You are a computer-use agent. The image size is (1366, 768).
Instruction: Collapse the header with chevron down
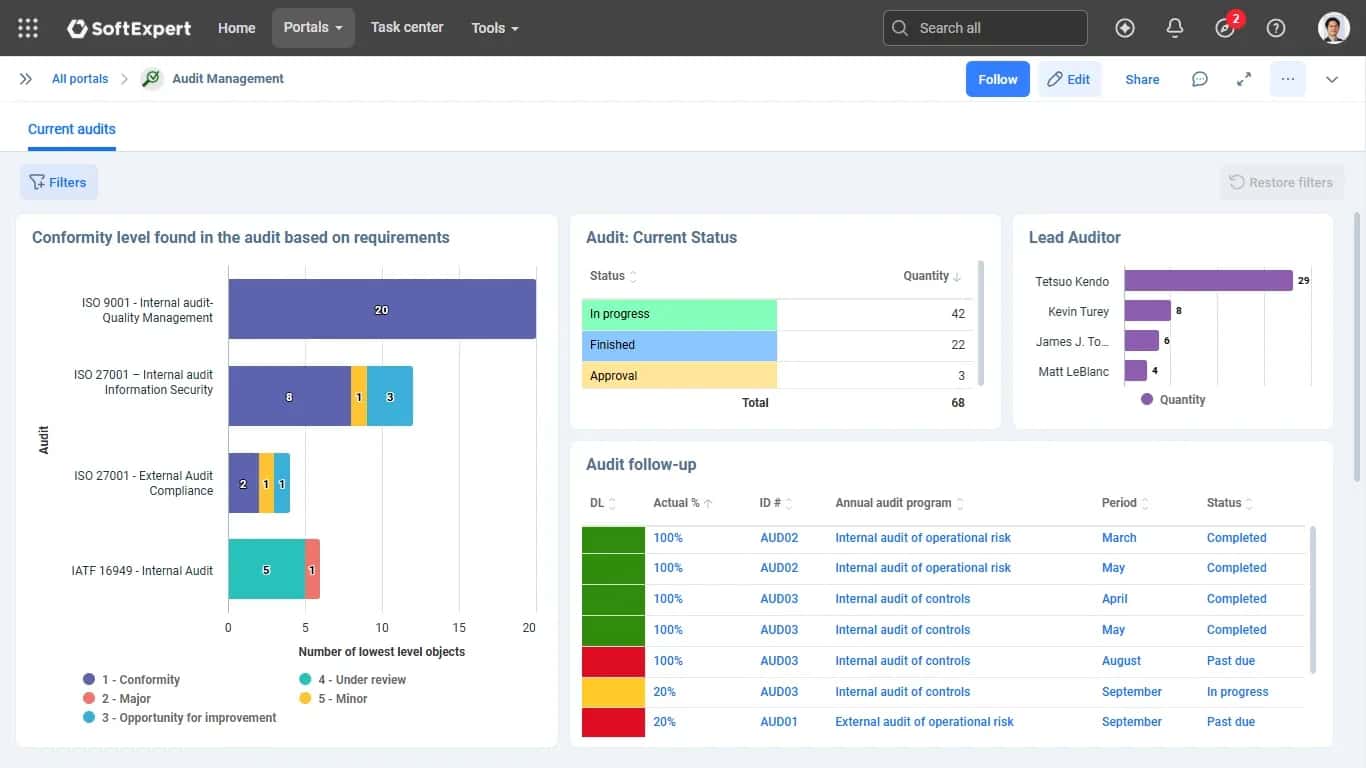(x=1332, y=79)
